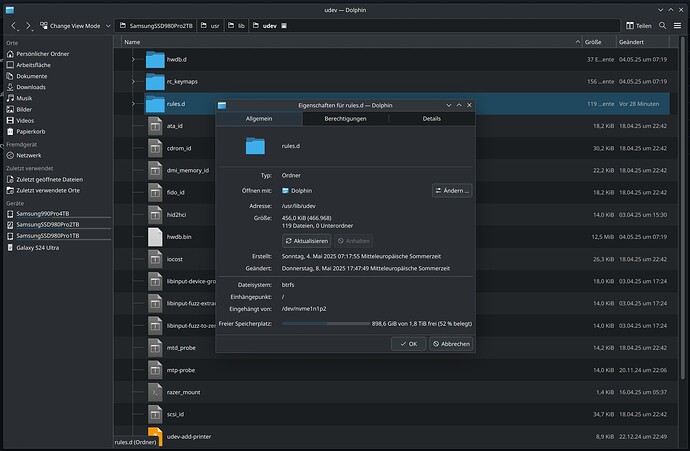
Task: Go back with the left arrow
Action: click(13, 26)
